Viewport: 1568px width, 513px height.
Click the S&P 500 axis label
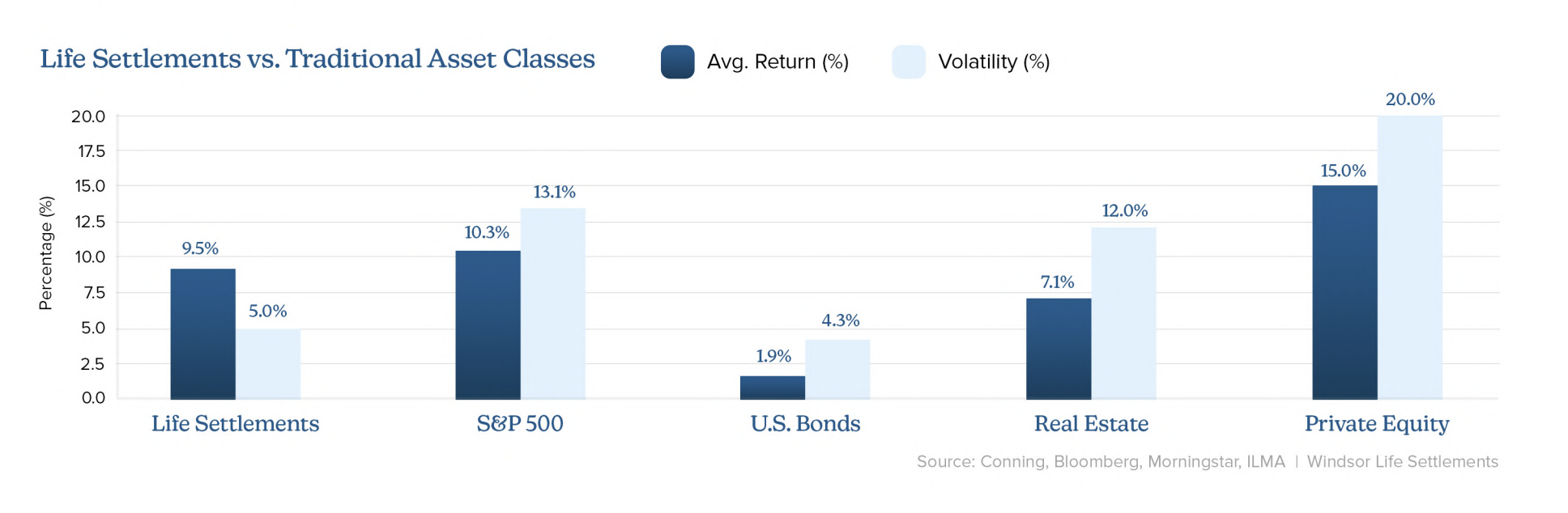pyautogui.click(x=520, y=423)
